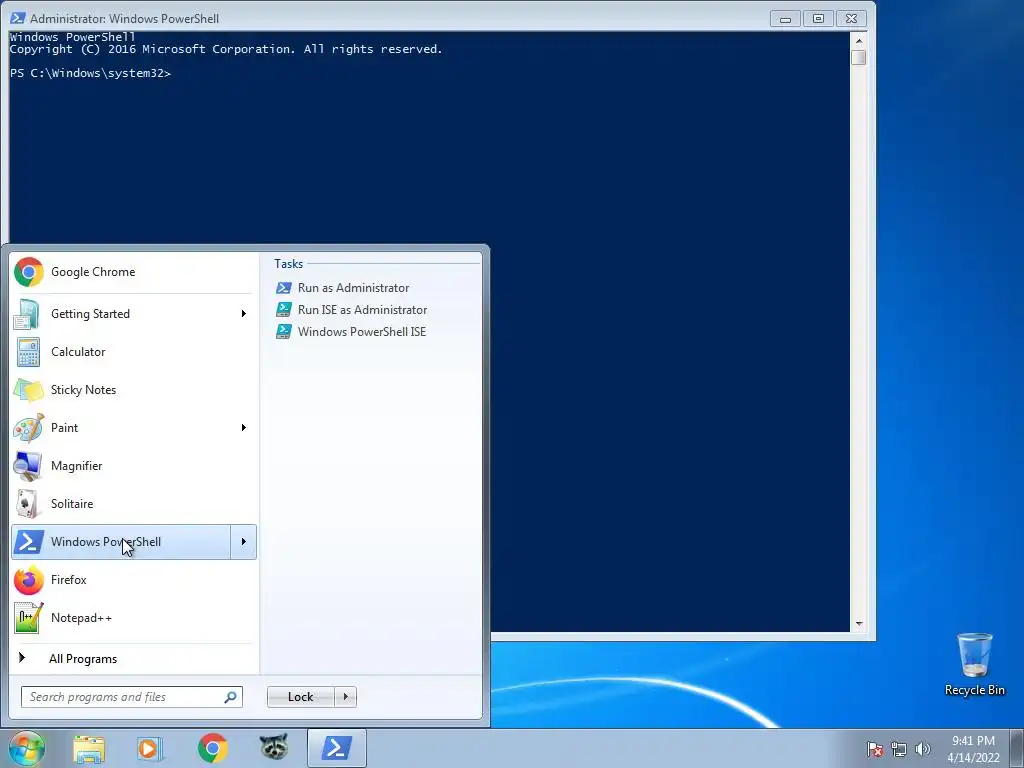Start Solitaire from the Start menu
This screenshot has height=768, width=1024.
pyautogui.click(x=133, y=504)
